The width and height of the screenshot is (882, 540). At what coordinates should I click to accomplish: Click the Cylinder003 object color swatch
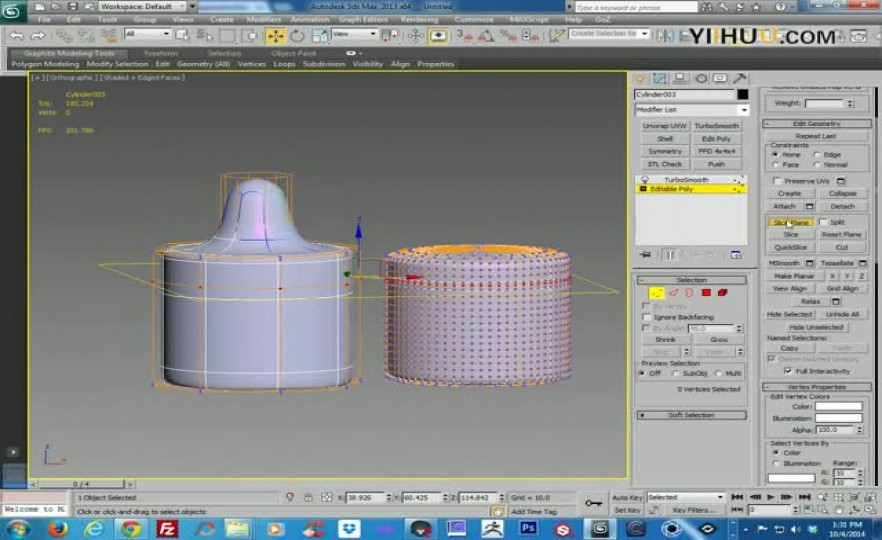pyautogui.click(x=743, y=94)
